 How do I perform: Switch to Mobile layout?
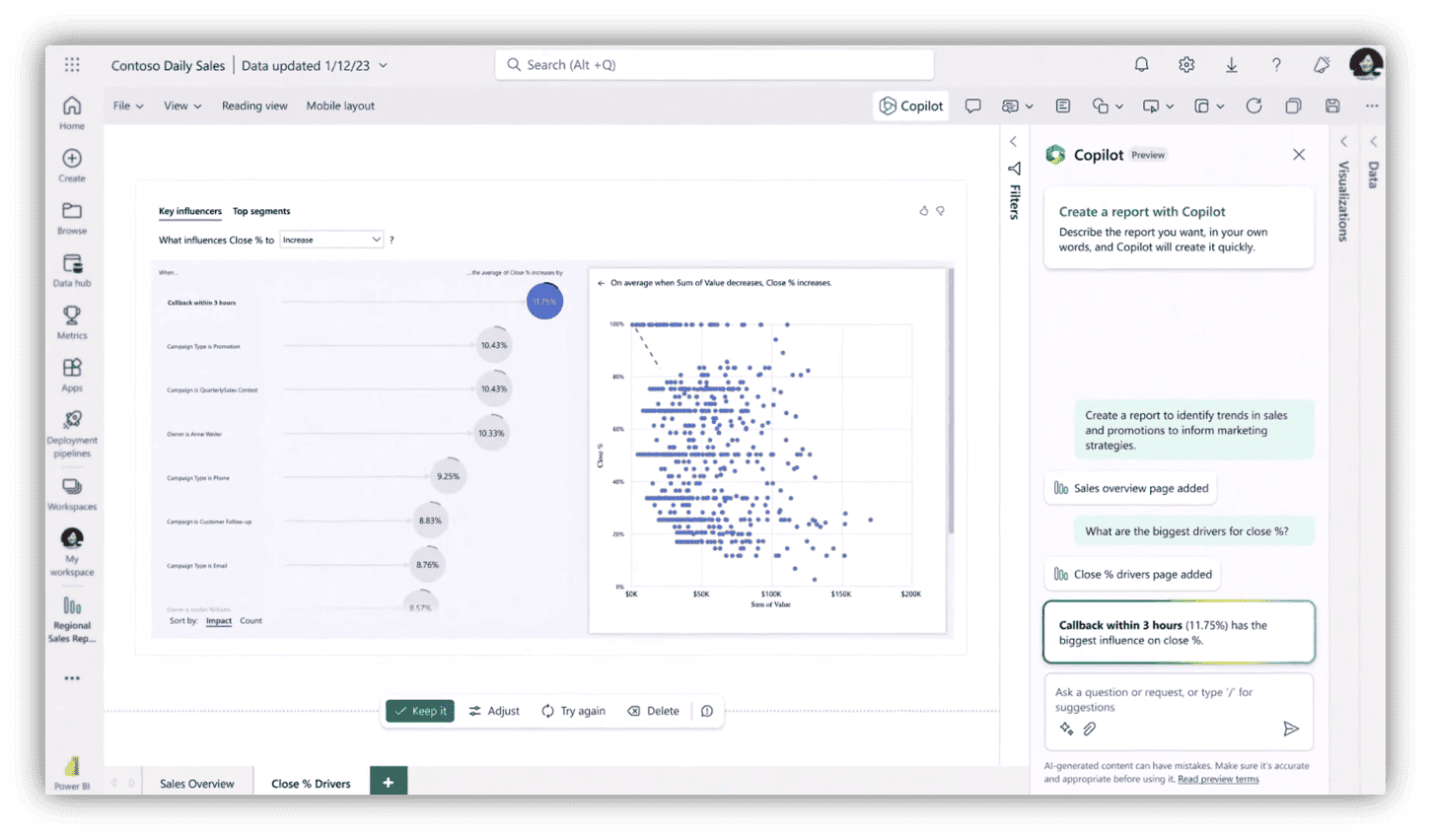[340, 105]
